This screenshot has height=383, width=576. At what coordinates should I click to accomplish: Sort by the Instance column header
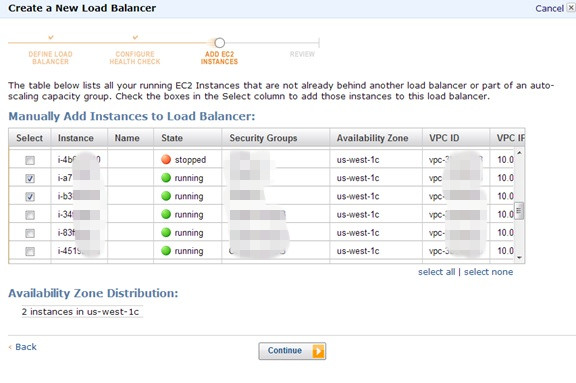pos(79,138)
